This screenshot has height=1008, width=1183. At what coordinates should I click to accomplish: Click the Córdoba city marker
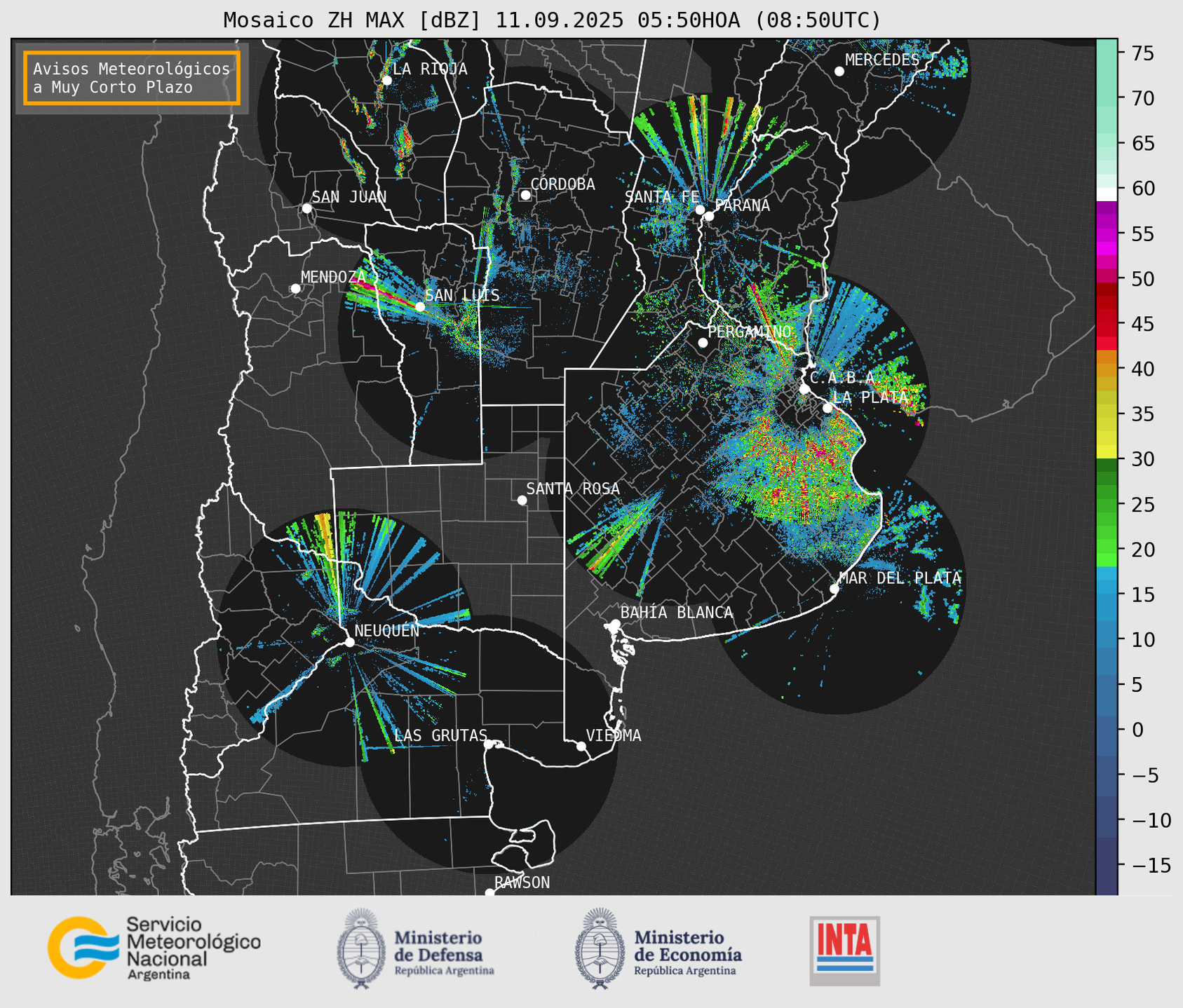(x=525, y=195)
